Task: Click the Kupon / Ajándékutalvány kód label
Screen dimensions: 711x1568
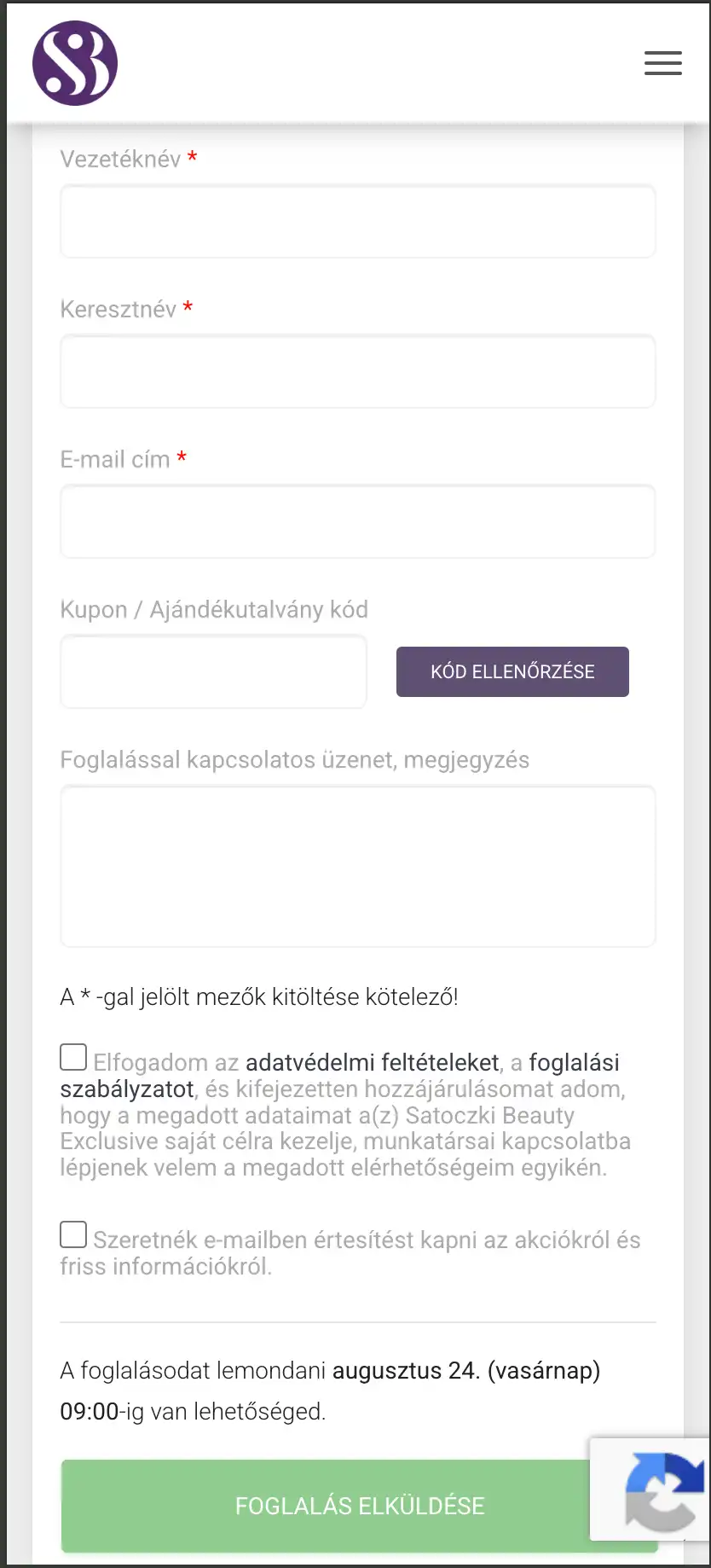Action: 213,609
